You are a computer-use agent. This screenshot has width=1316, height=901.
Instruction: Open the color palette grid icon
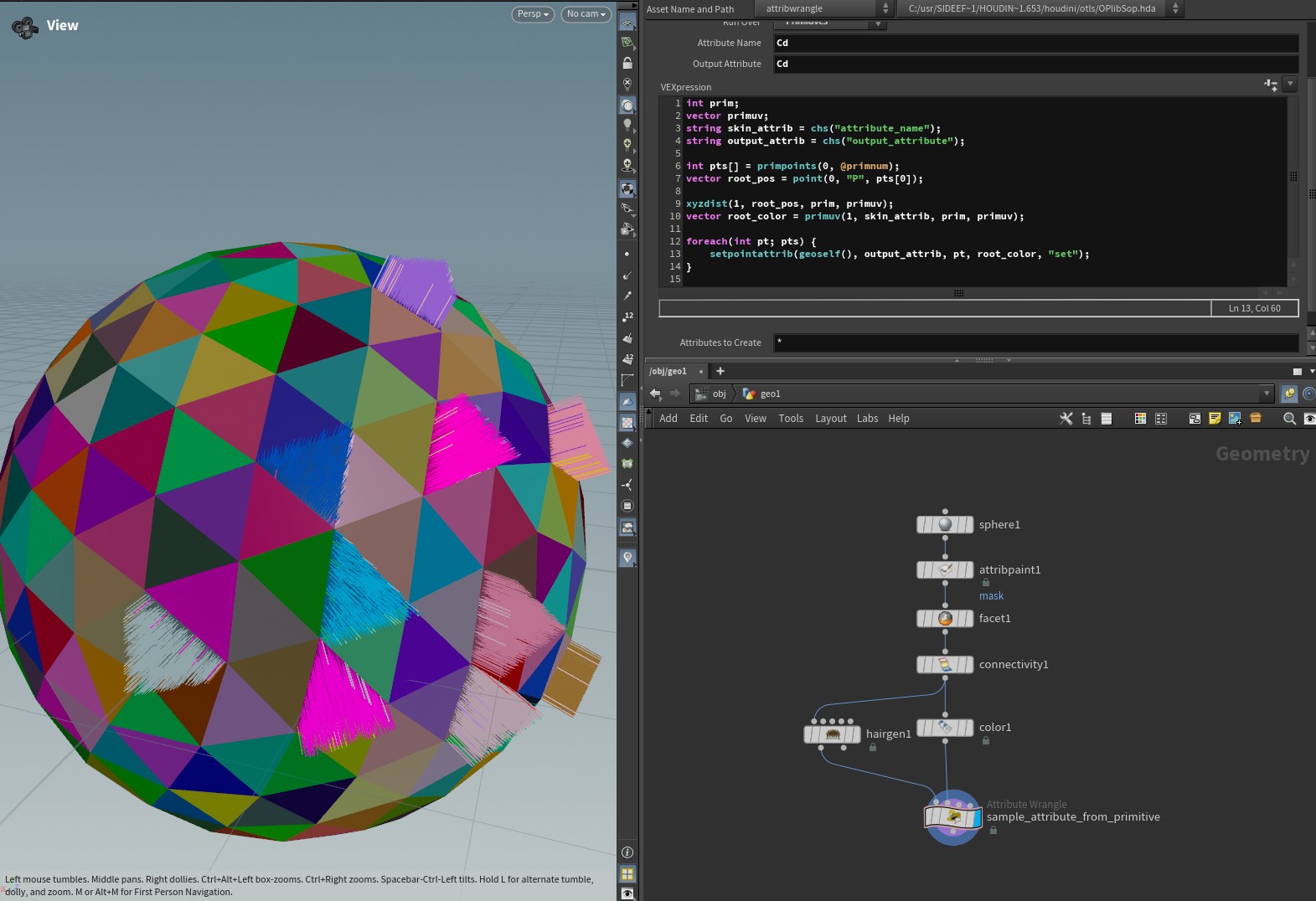1140,418
